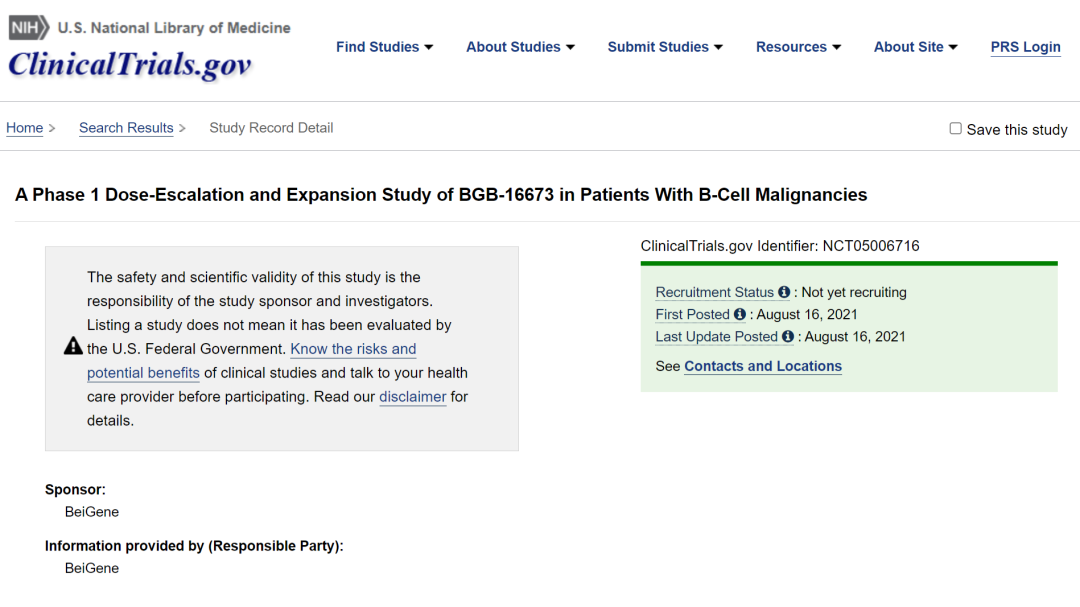This screenshot has width=1080, height=607.
Task: Click the U.S. National Library of Medicine text
Action: tap(174, 28)
